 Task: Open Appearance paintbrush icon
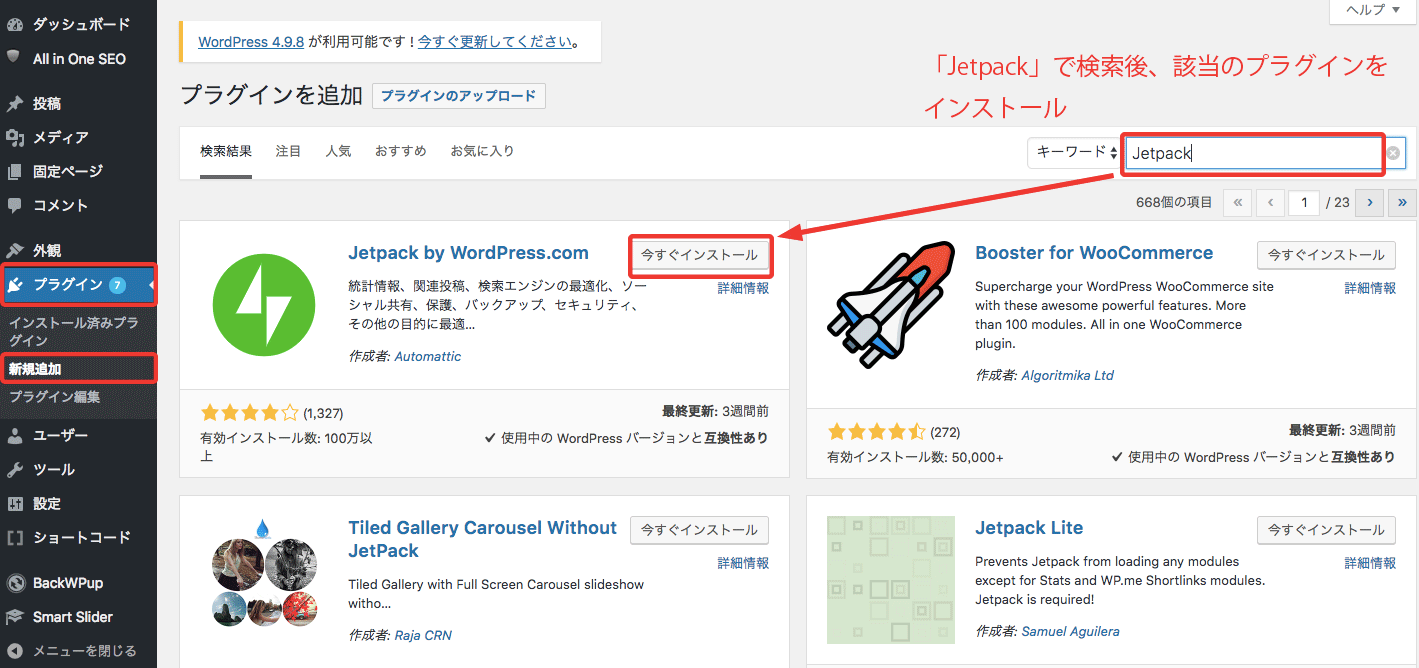tap(15, 250)
